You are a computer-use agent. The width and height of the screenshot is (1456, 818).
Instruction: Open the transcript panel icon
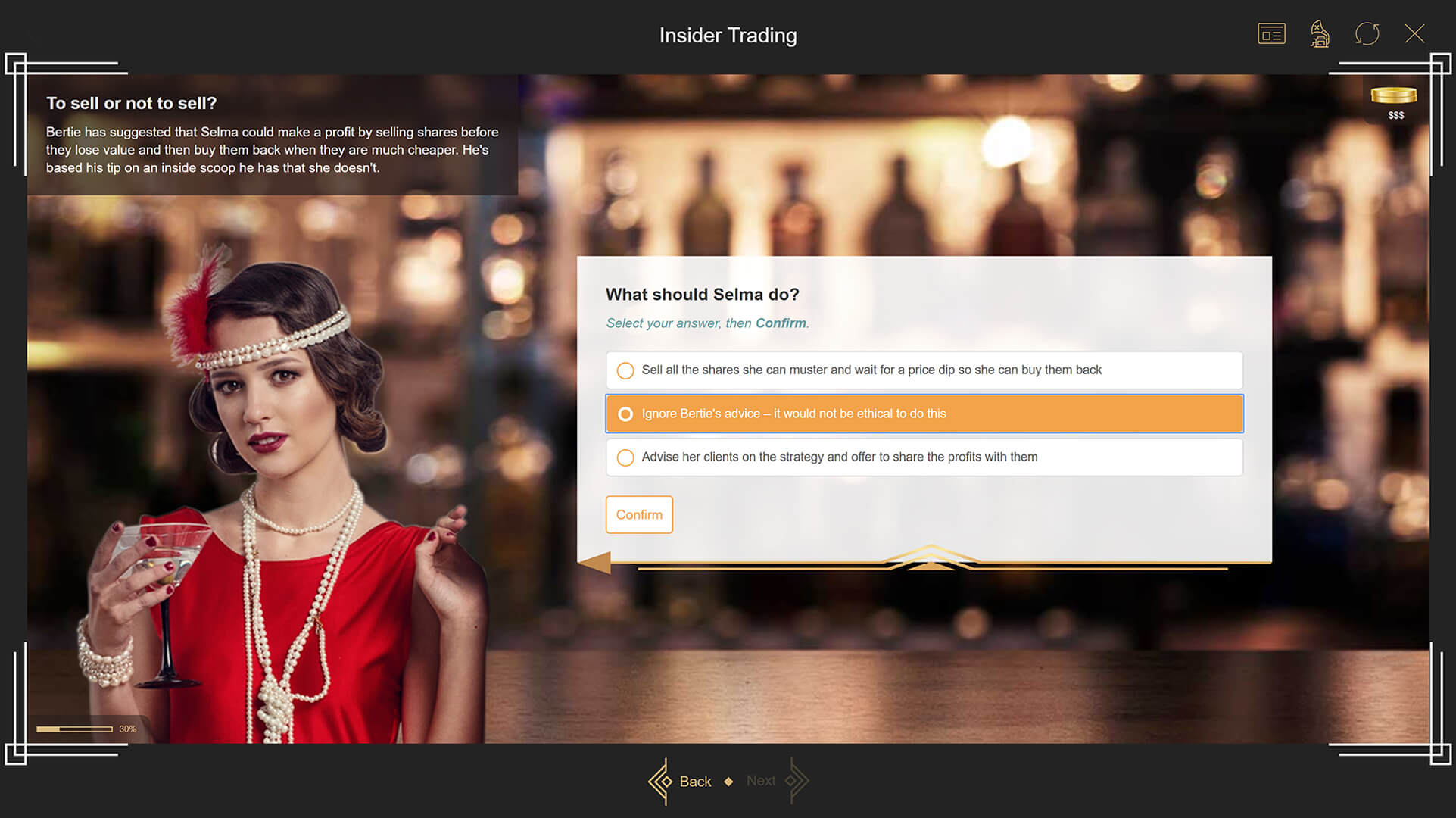pos(1270,33)
